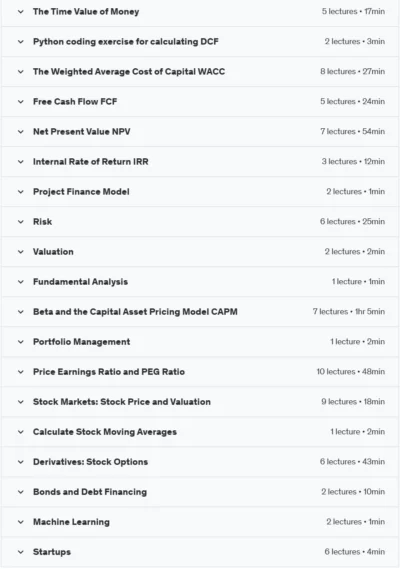Image resolution: width=400 pixels, height=569 pixels.
Task: Expand Price Earnings Ratio and PEG Ratio
Action: [200, 372]
